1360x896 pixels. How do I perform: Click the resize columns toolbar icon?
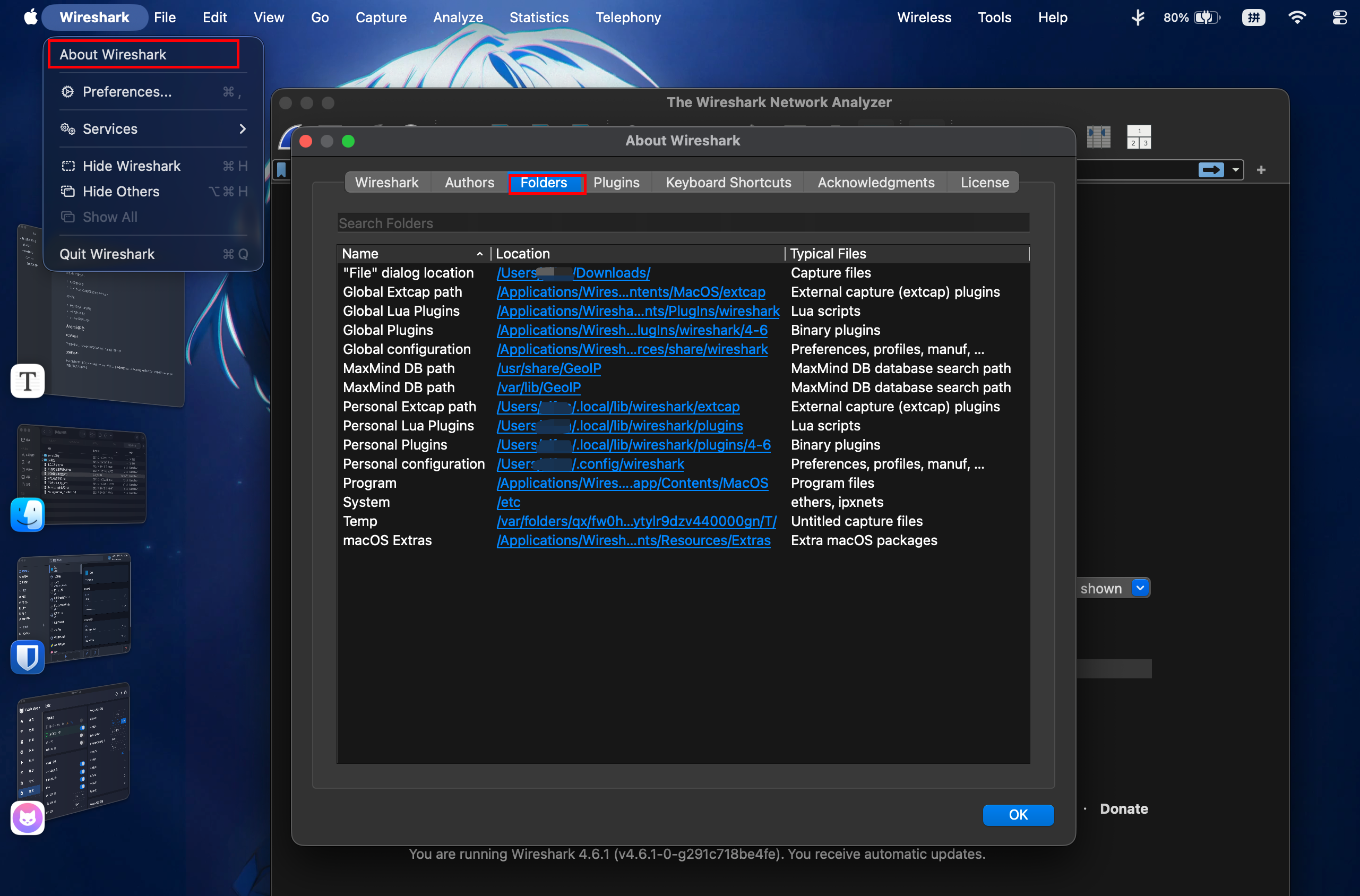click(1098, 137)
